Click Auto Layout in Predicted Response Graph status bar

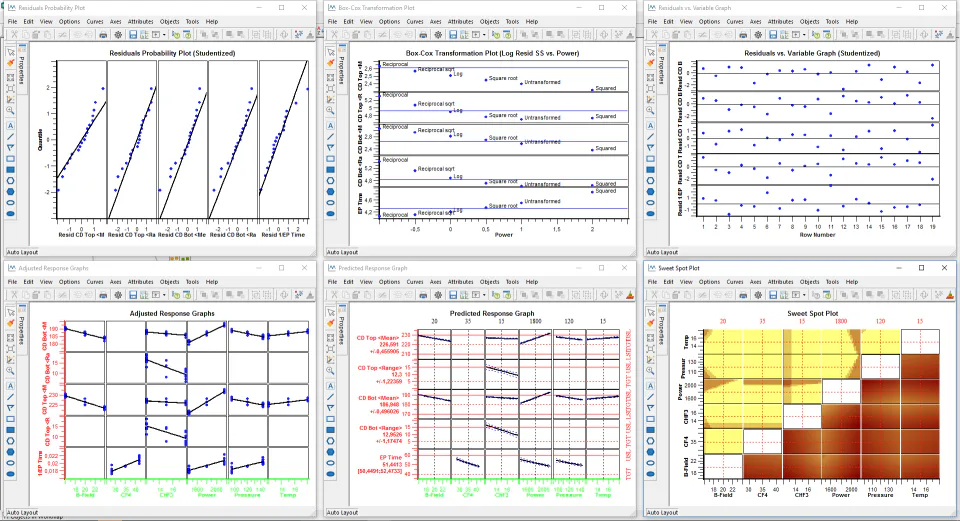tap(342, 512)
